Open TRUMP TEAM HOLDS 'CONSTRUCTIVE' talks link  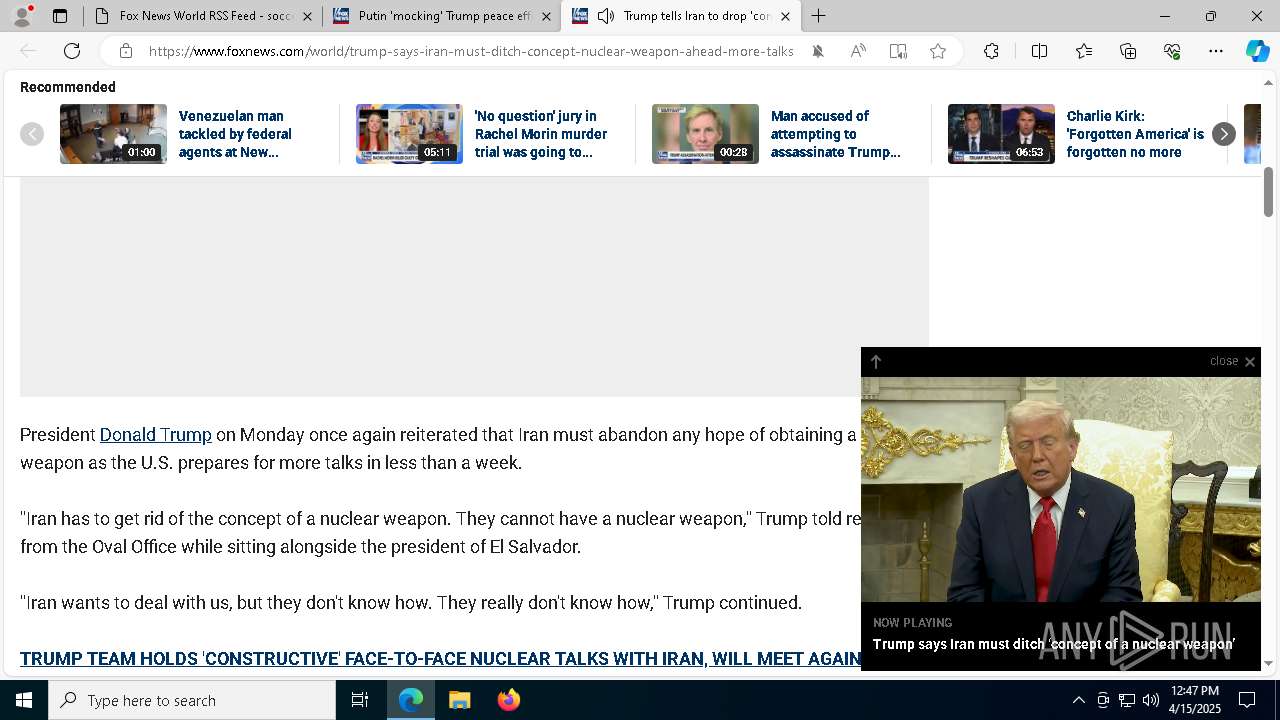point(440,659)
